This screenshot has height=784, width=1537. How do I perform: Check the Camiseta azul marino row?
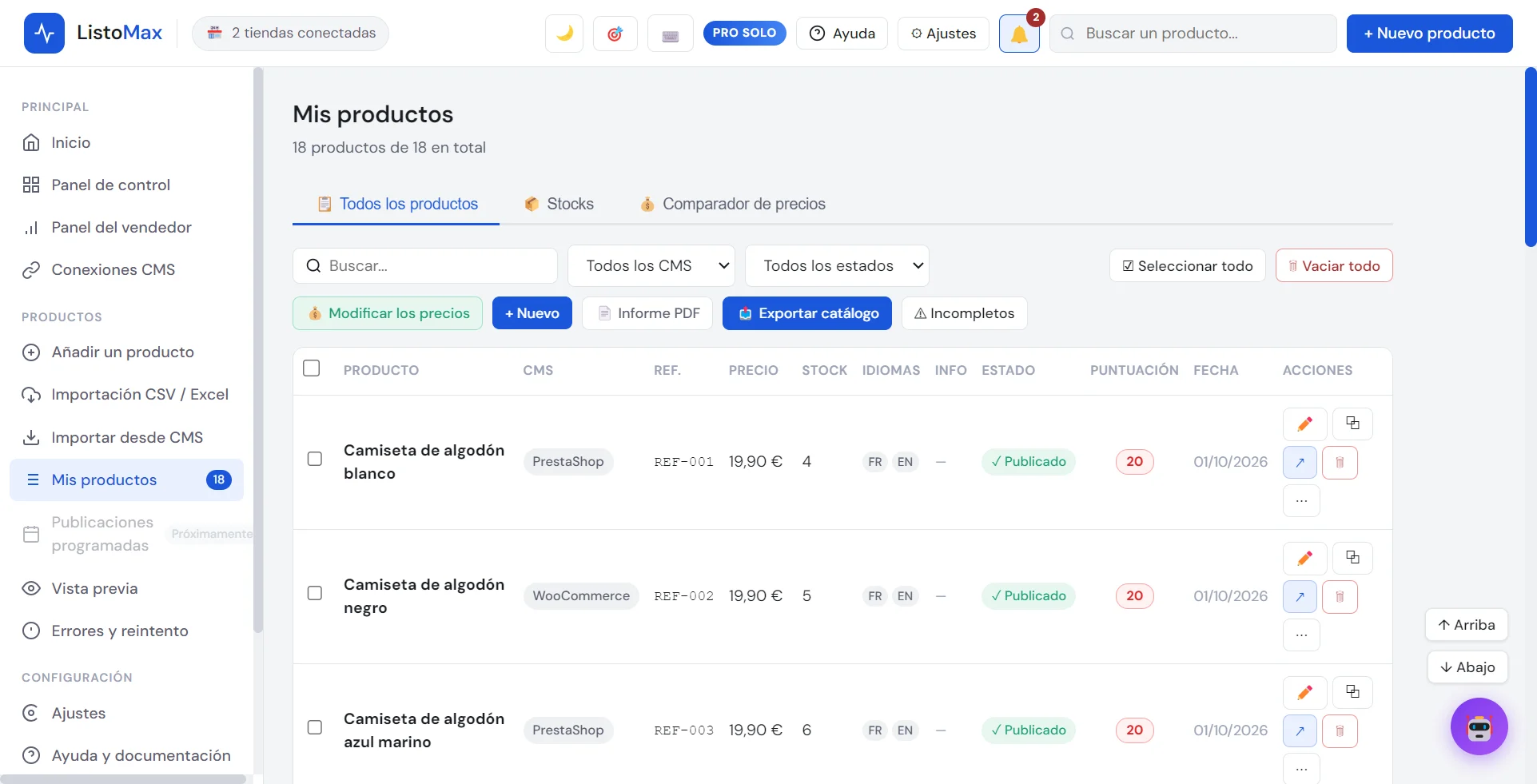click(315, 727)
